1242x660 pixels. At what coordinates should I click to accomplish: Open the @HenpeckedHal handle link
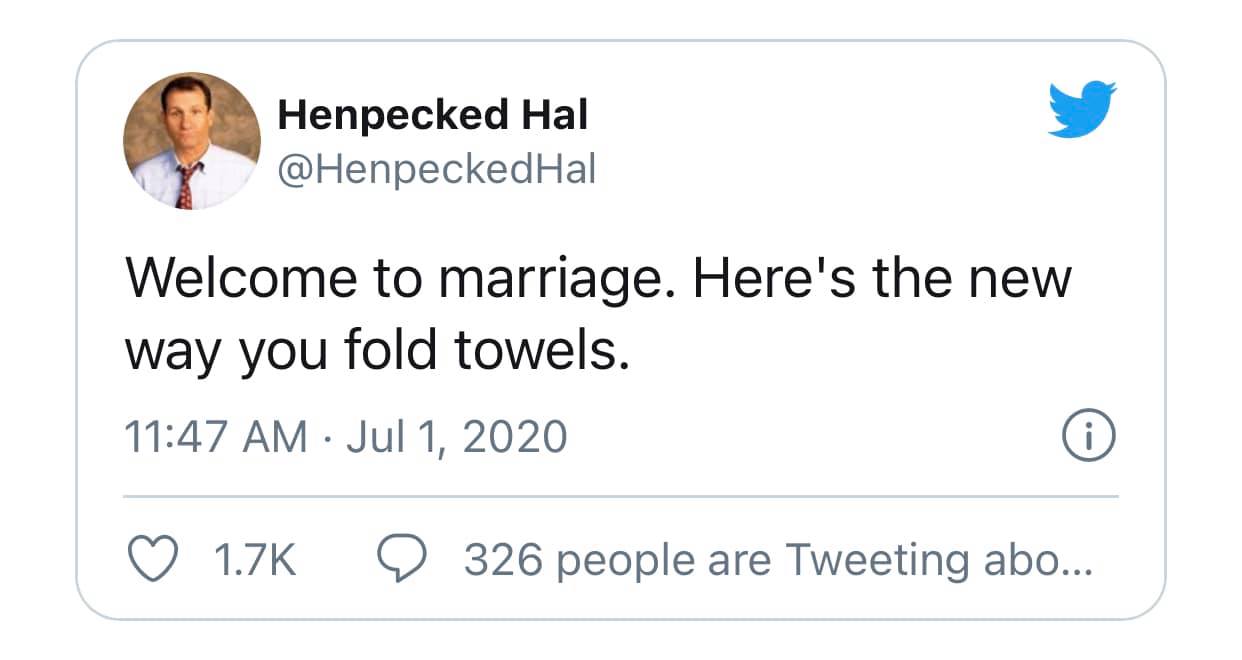tap(436, 170)
